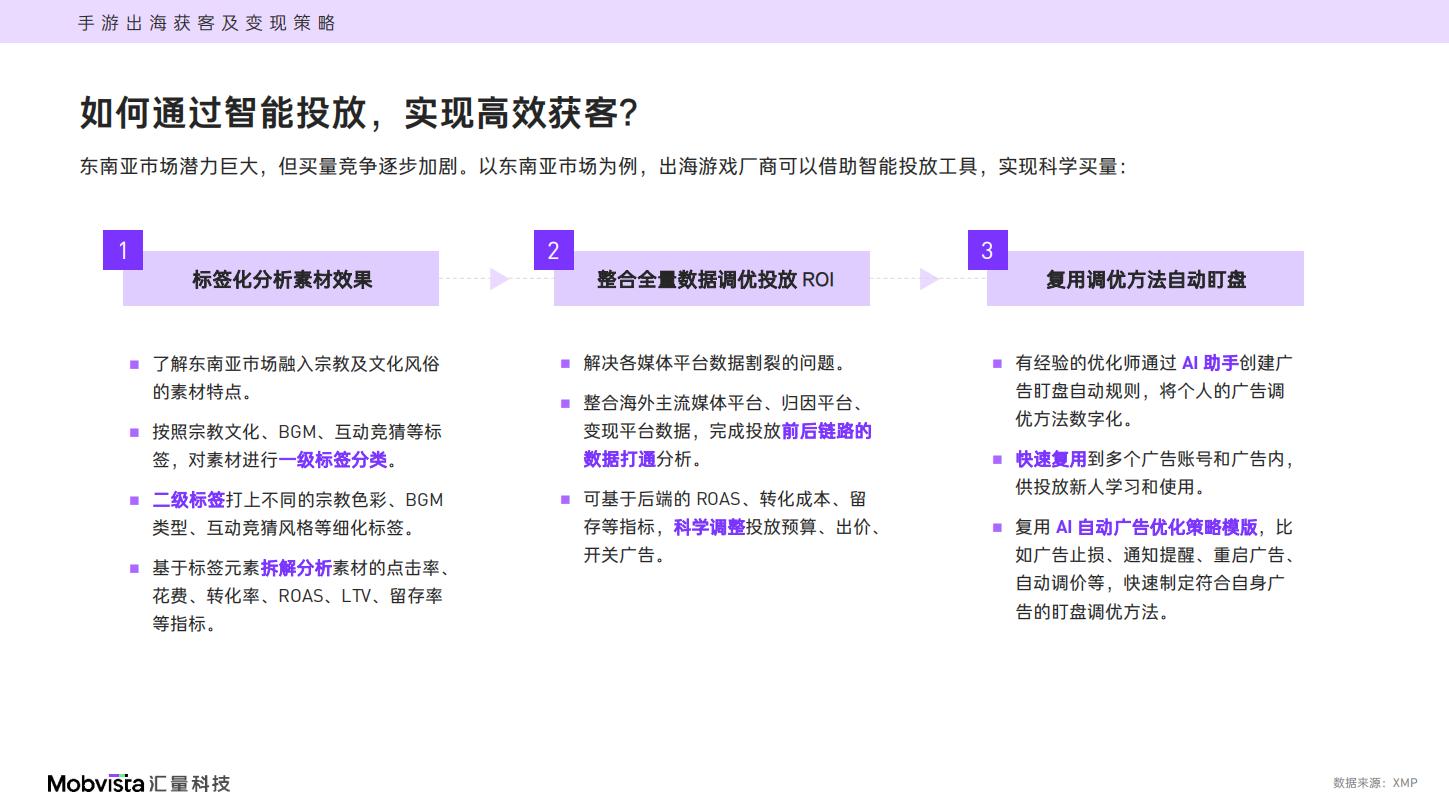Viewport: 1449px width, 809px height.
Task: Click the header text 手游出海获客及变现策略
Action: (x=207, y=22)
